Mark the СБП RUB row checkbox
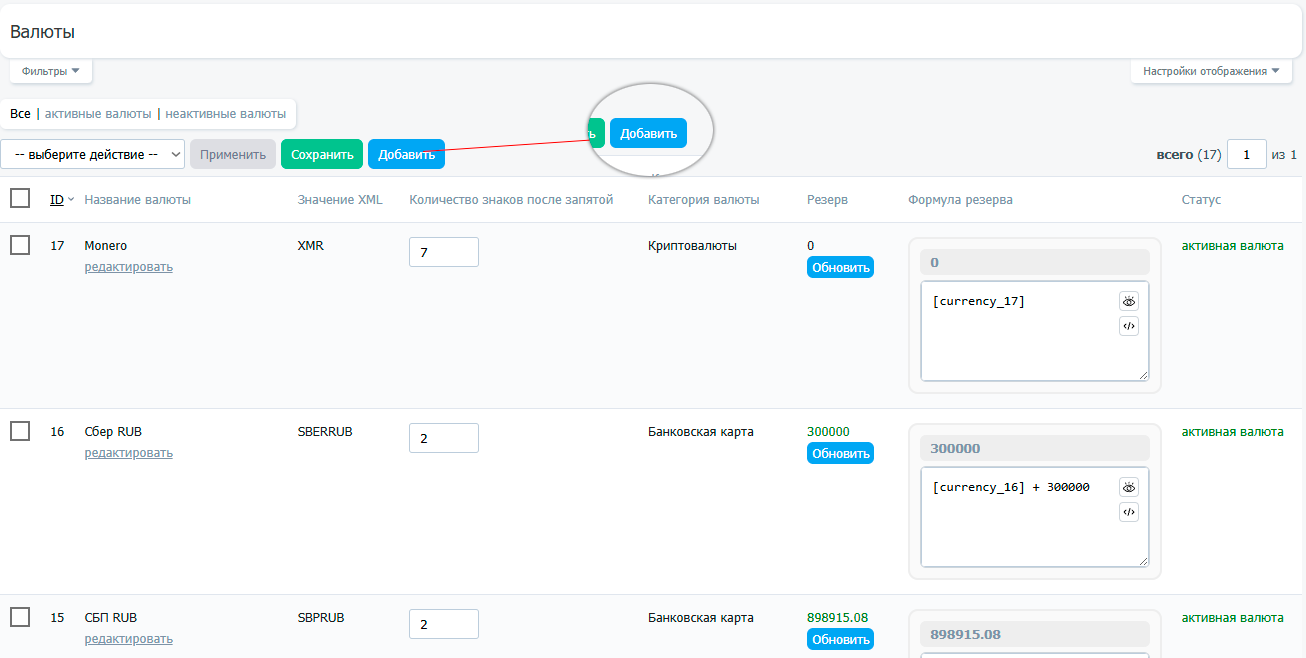 (20, 617)
